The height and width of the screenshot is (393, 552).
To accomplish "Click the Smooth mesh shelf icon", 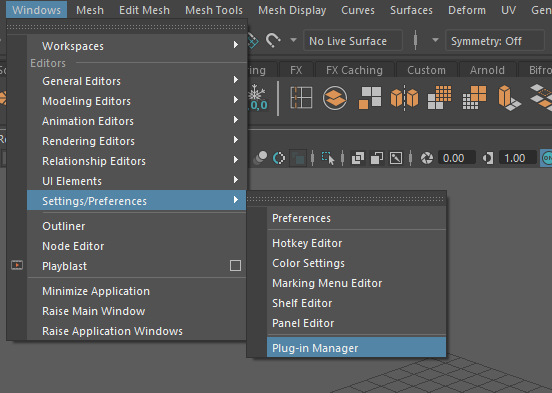I will [x=439, y=98].
